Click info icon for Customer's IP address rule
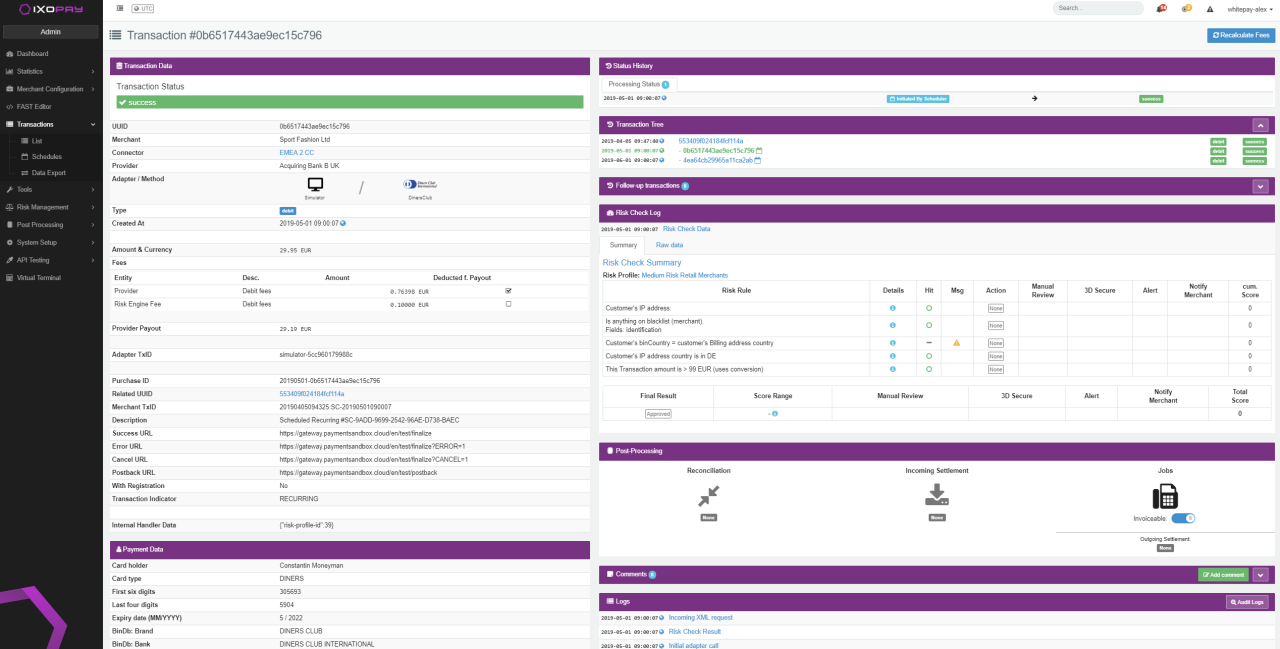The height and width of the screenshot is (649, 1280). coord(892,308)
